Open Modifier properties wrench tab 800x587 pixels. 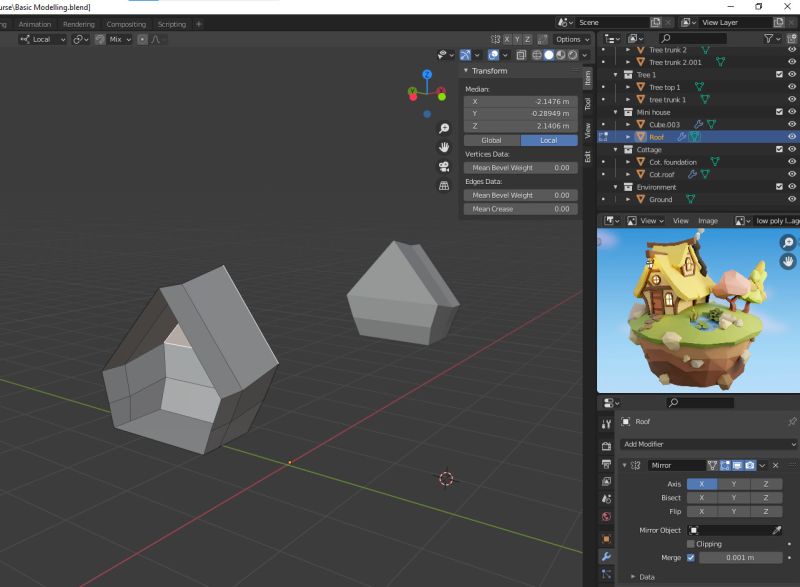tap(606, 556)
